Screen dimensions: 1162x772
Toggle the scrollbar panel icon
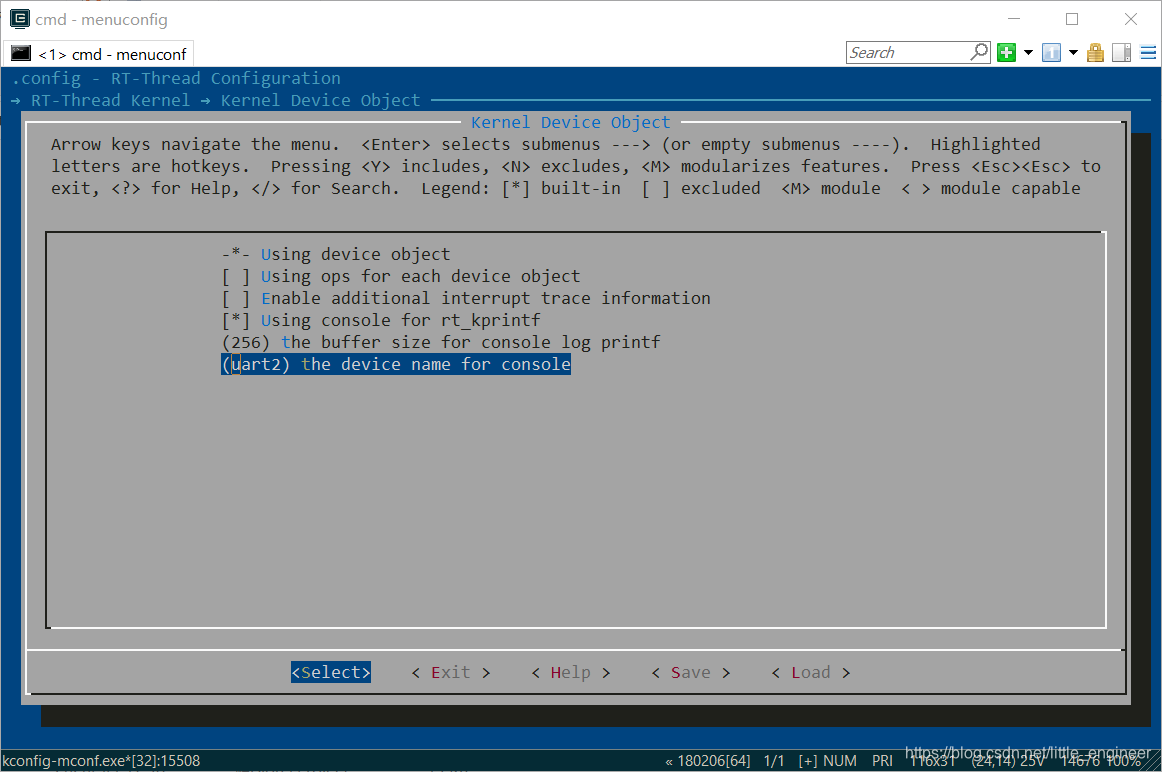tap(1121, 53)
